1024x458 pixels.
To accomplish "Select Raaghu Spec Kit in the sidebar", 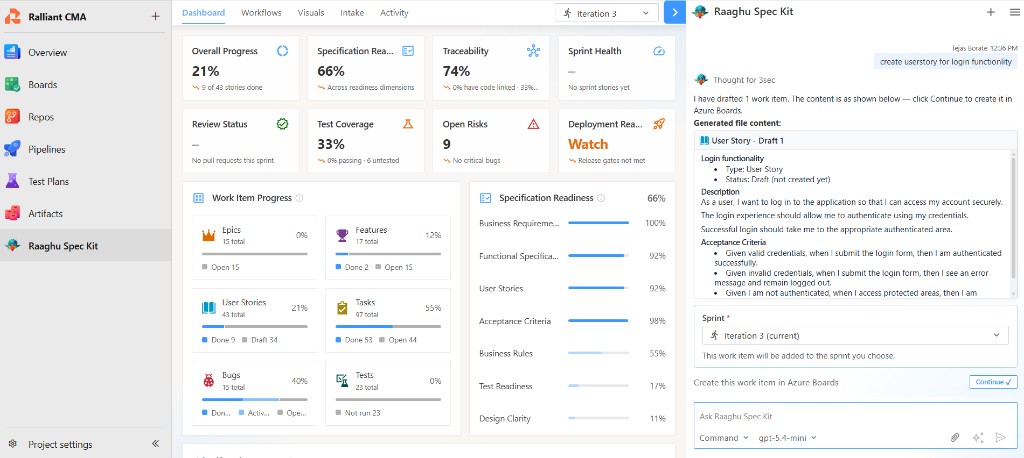I will 86,246.
